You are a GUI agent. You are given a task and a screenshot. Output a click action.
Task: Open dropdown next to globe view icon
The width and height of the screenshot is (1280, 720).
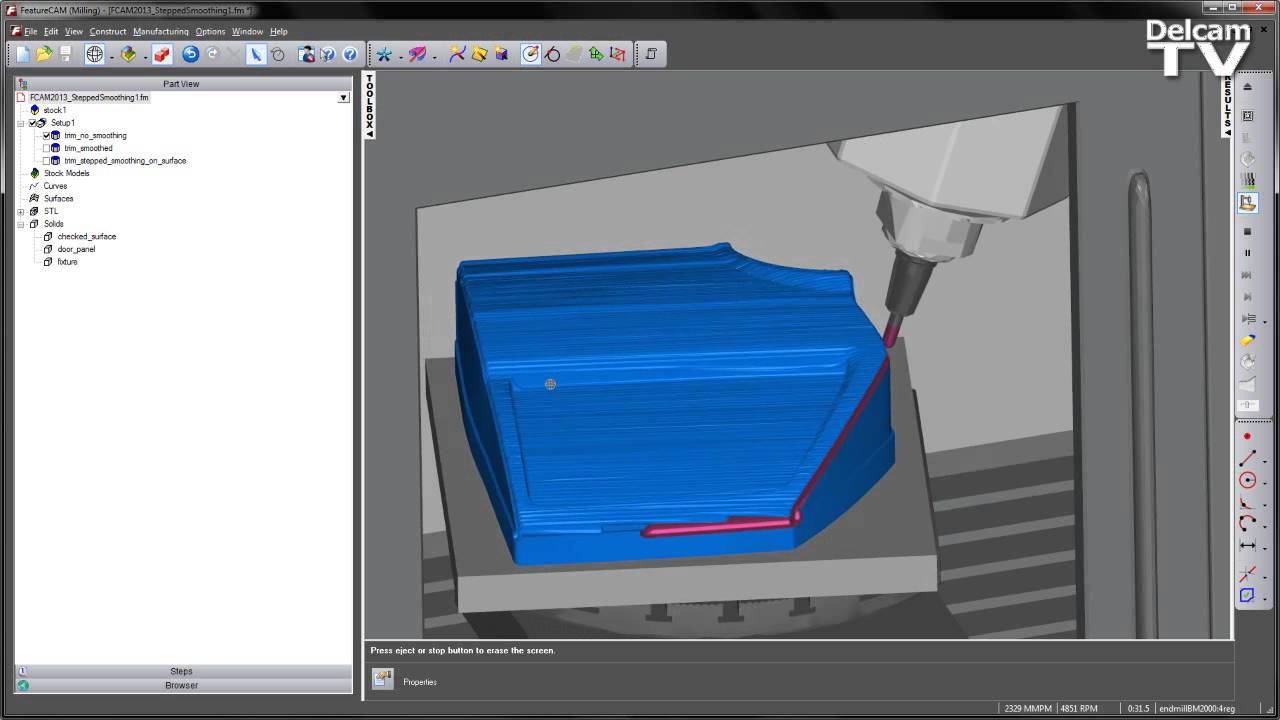pyautogui.click(x=111, y=56)
